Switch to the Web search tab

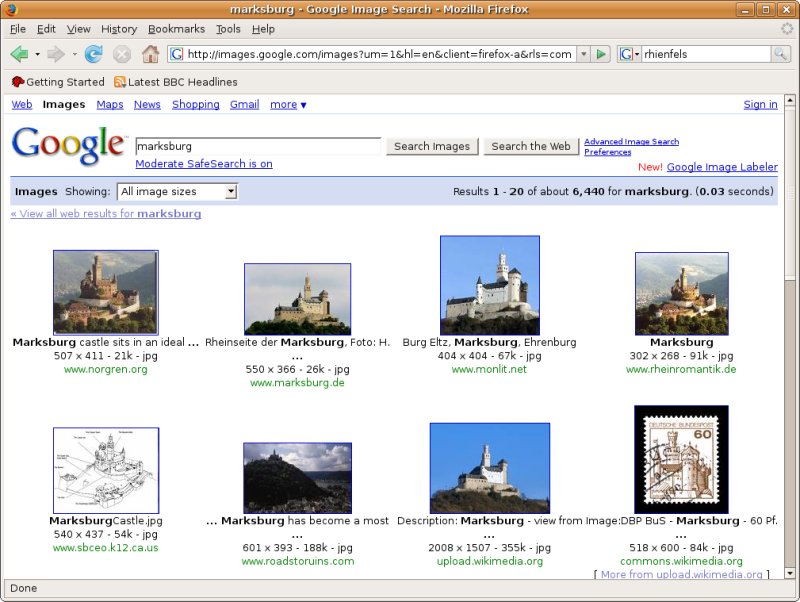[x=21, y=104]
